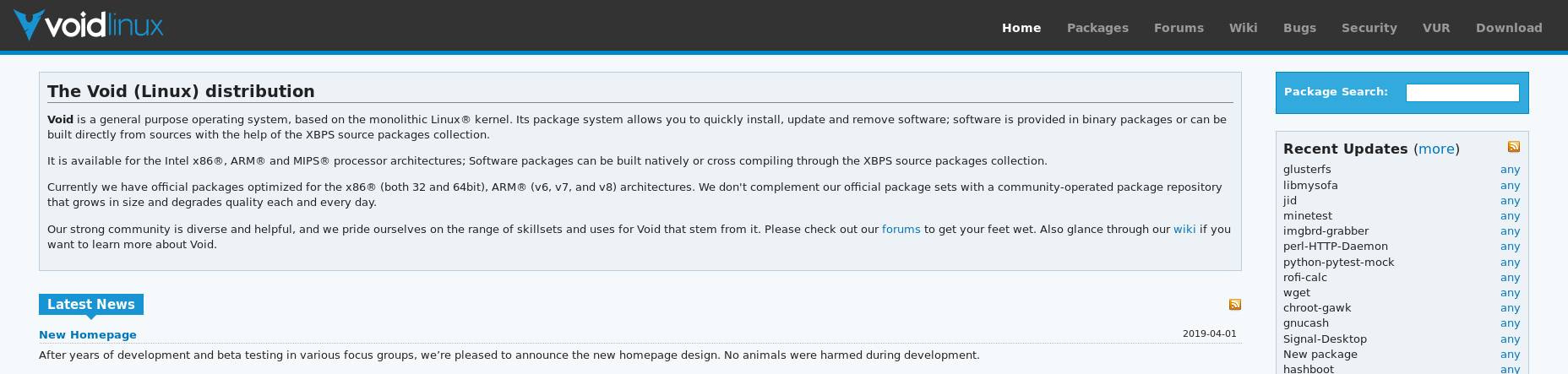The width and height of the screenshot is (1568, 374).
Task: Go to the Home menu item
Action: point(1021,28)
